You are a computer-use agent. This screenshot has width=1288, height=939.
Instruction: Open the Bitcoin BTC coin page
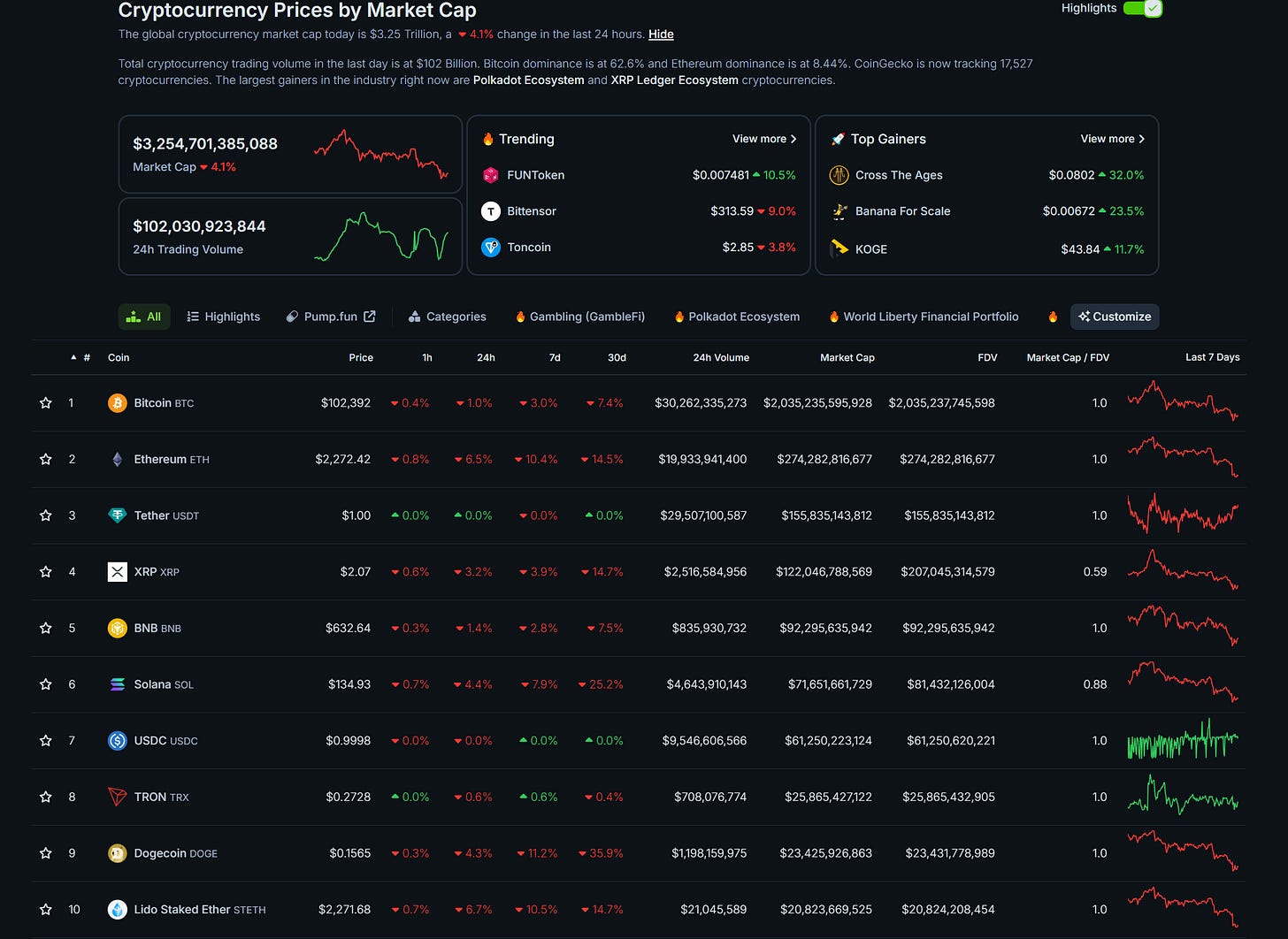(164, 403)
